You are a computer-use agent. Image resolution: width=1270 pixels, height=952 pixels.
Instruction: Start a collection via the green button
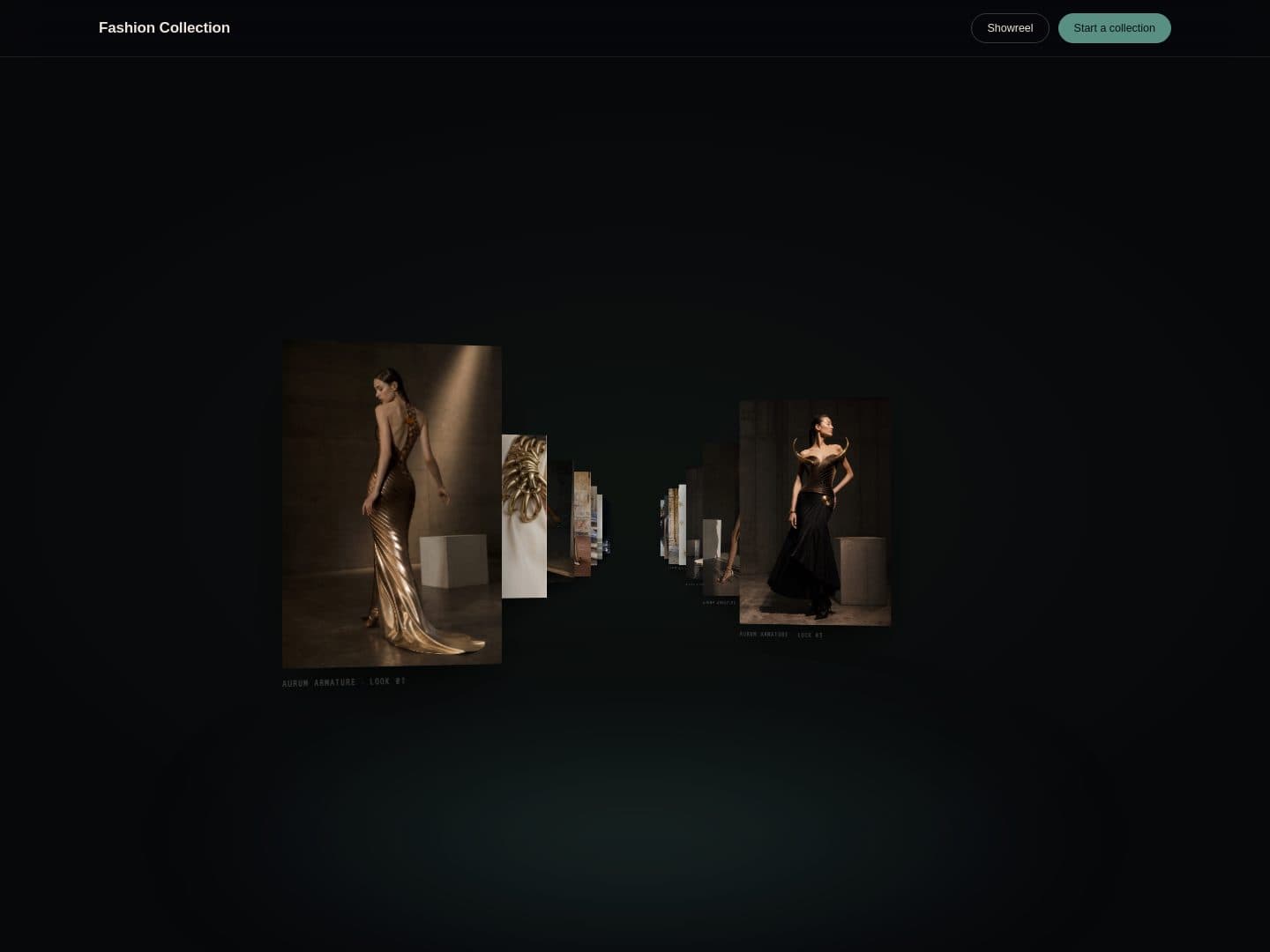click(1114, 28)
